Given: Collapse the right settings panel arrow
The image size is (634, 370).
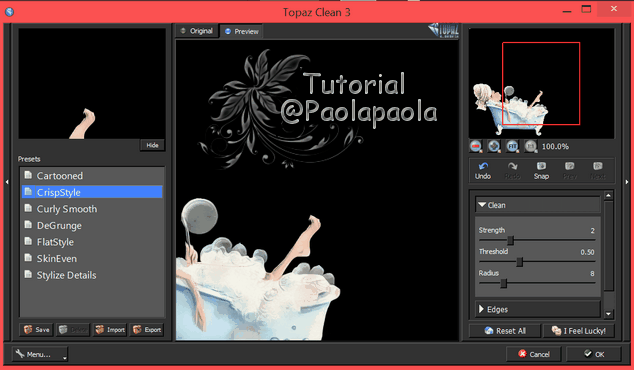Looking at the screenshot, I should 627,182.
